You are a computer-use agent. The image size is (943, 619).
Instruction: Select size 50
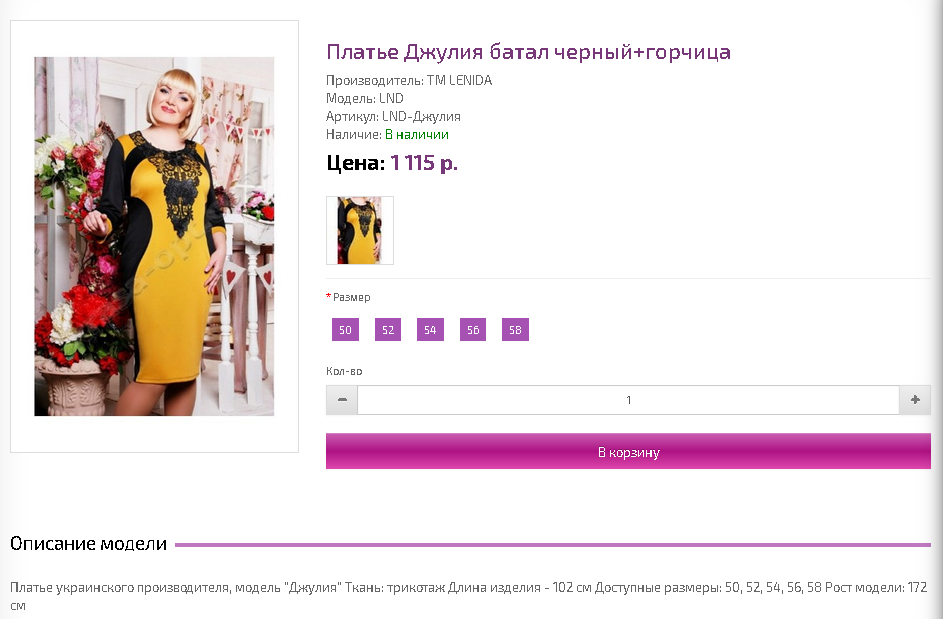point(345,330)
